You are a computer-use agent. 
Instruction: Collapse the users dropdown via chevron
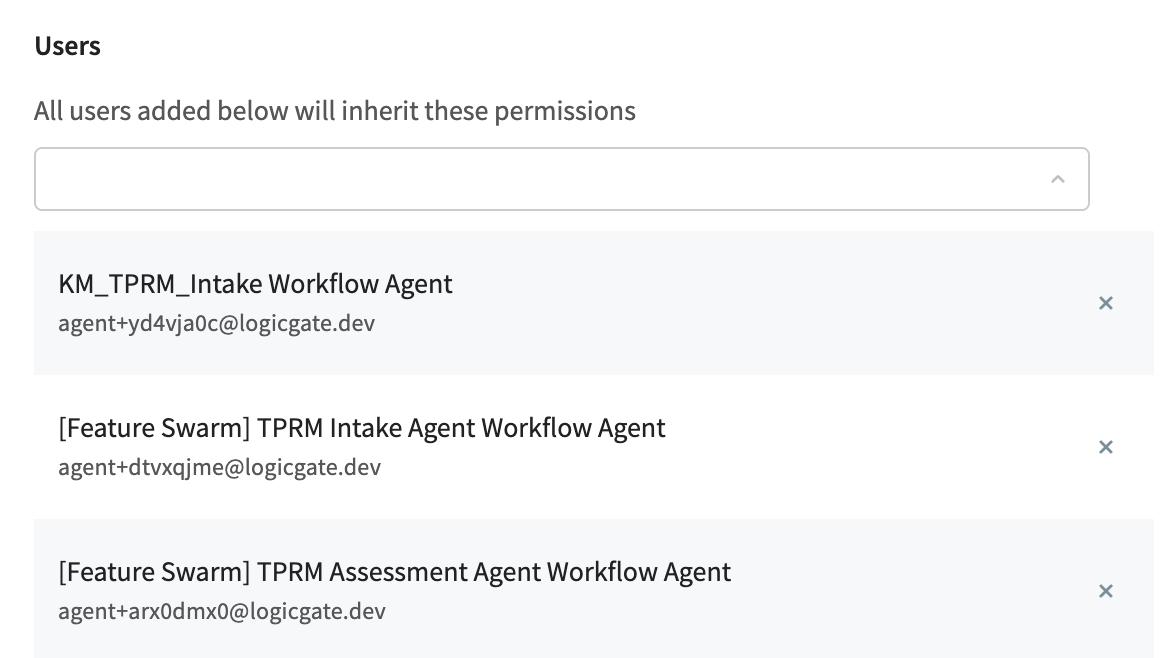pos(1057,179)
